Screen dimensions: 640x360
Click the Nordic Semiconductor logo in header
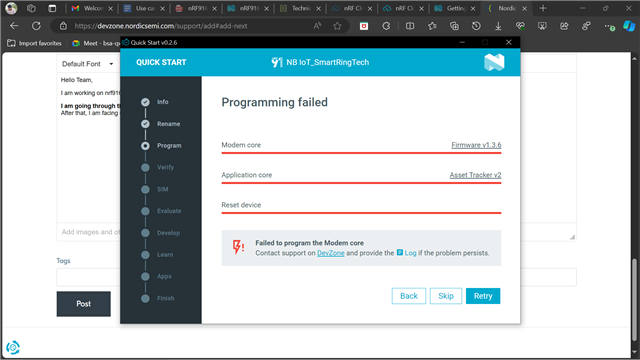(x=494, y=62)
